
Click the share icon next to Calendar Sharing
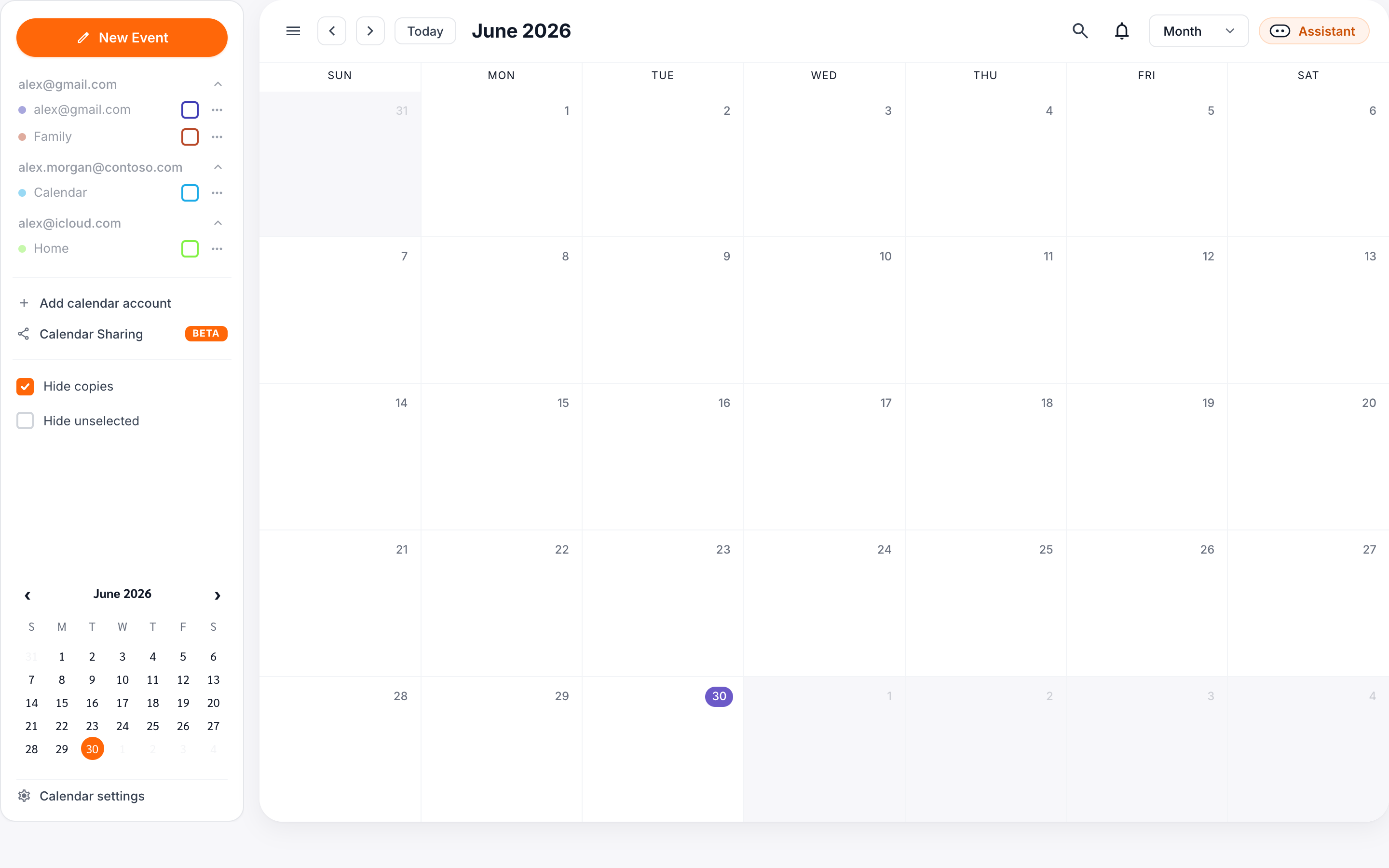(24, 334)
